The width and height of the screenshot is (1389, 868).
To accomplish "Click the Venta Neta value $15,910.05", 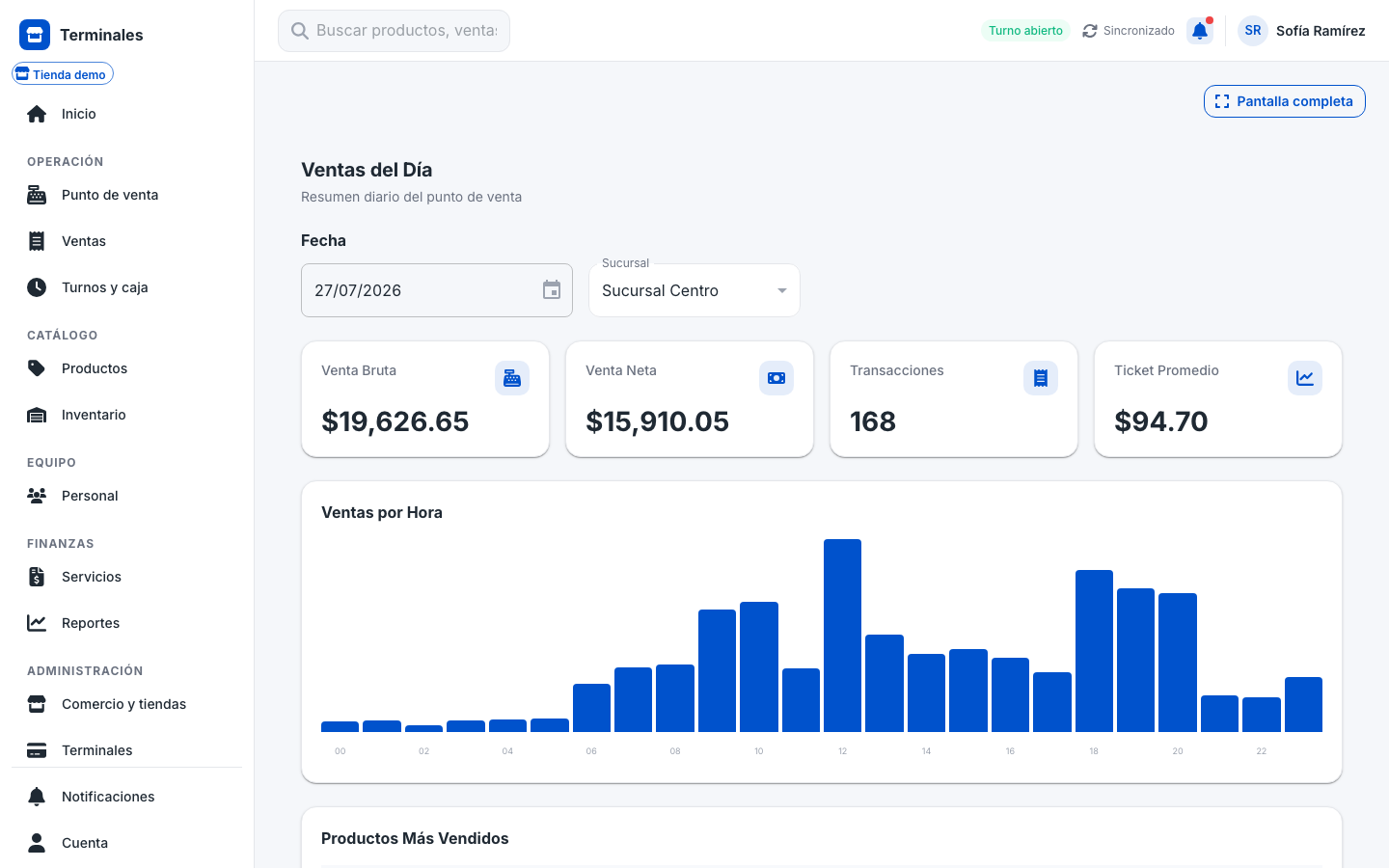I will click(x=658, y=421).
